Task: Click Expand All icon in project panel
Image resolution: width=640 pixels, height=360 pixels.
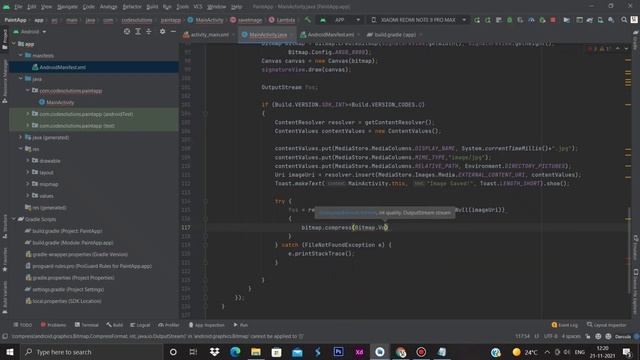Action: 138,31
